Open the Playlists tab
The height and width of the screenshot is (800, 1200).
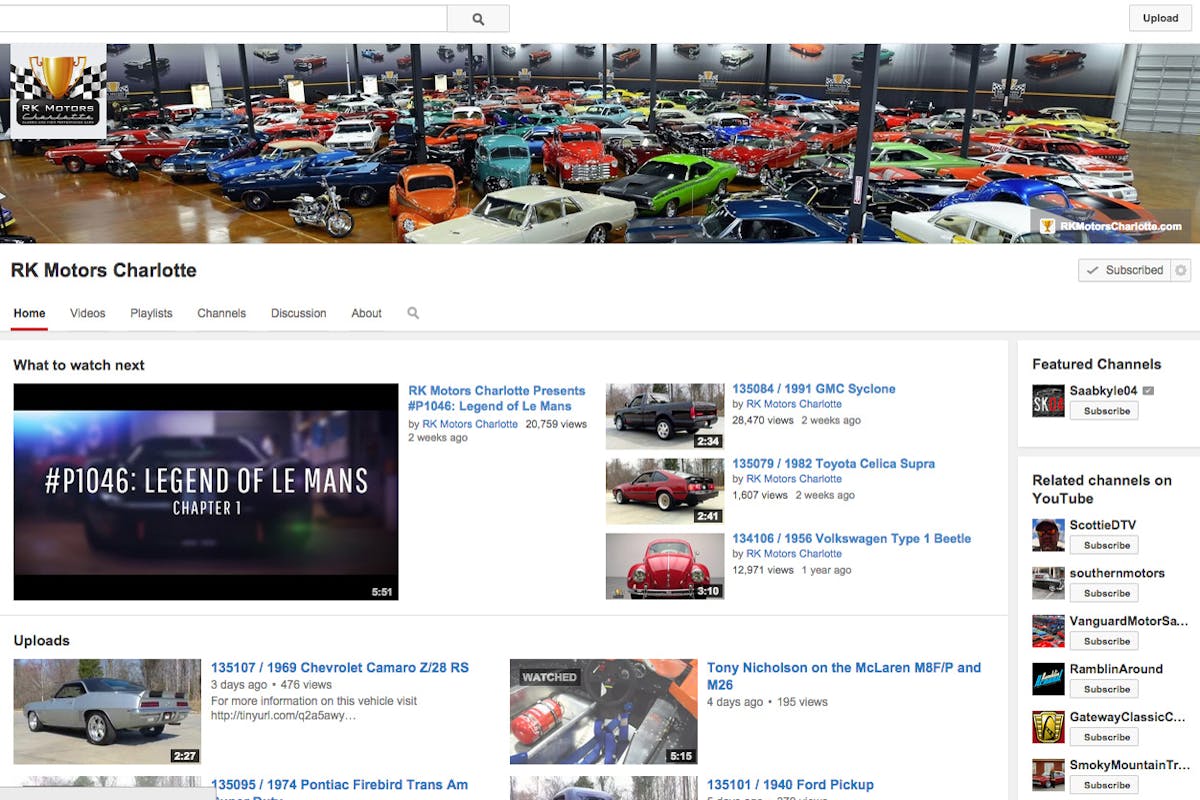pos(151,313)
